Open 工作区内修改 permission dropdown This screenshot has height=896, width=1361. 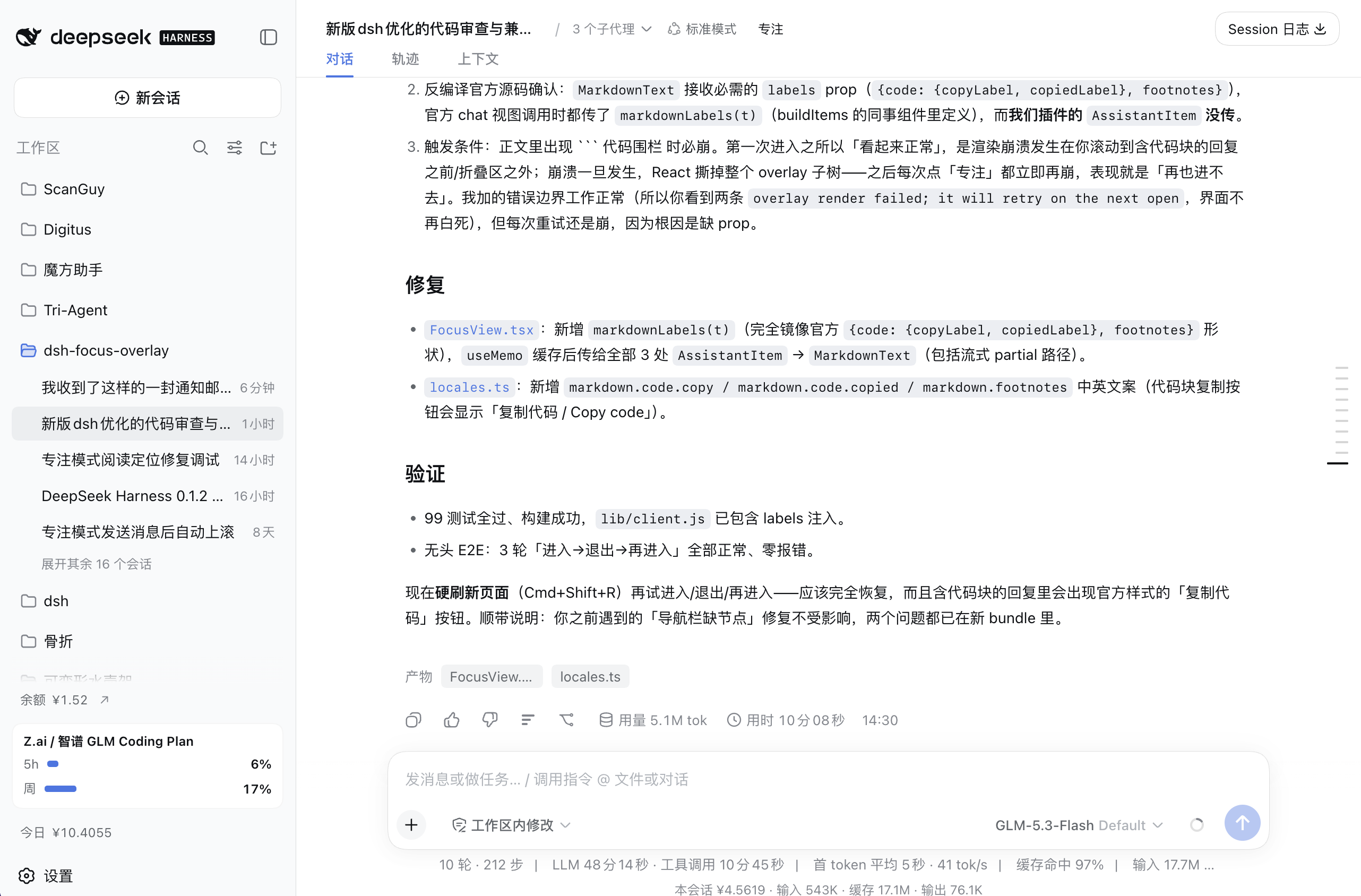(x=511, y=824)
